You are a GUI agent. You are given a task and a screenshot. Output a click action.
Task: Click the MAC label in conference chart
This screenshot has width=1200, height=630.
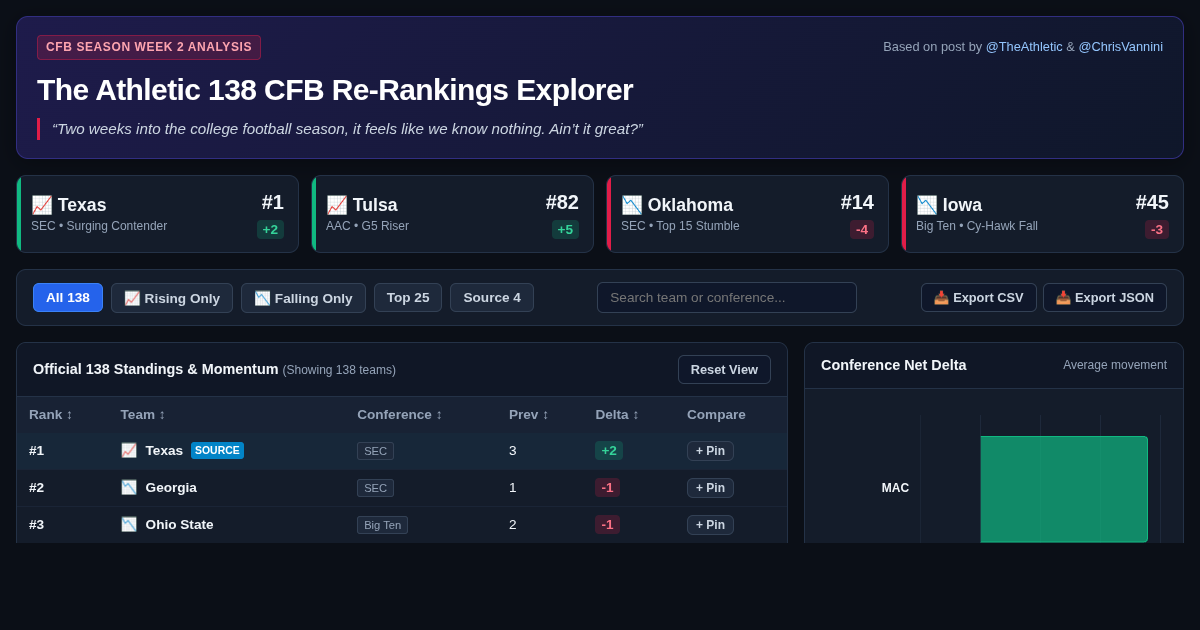tap(895, 488)
